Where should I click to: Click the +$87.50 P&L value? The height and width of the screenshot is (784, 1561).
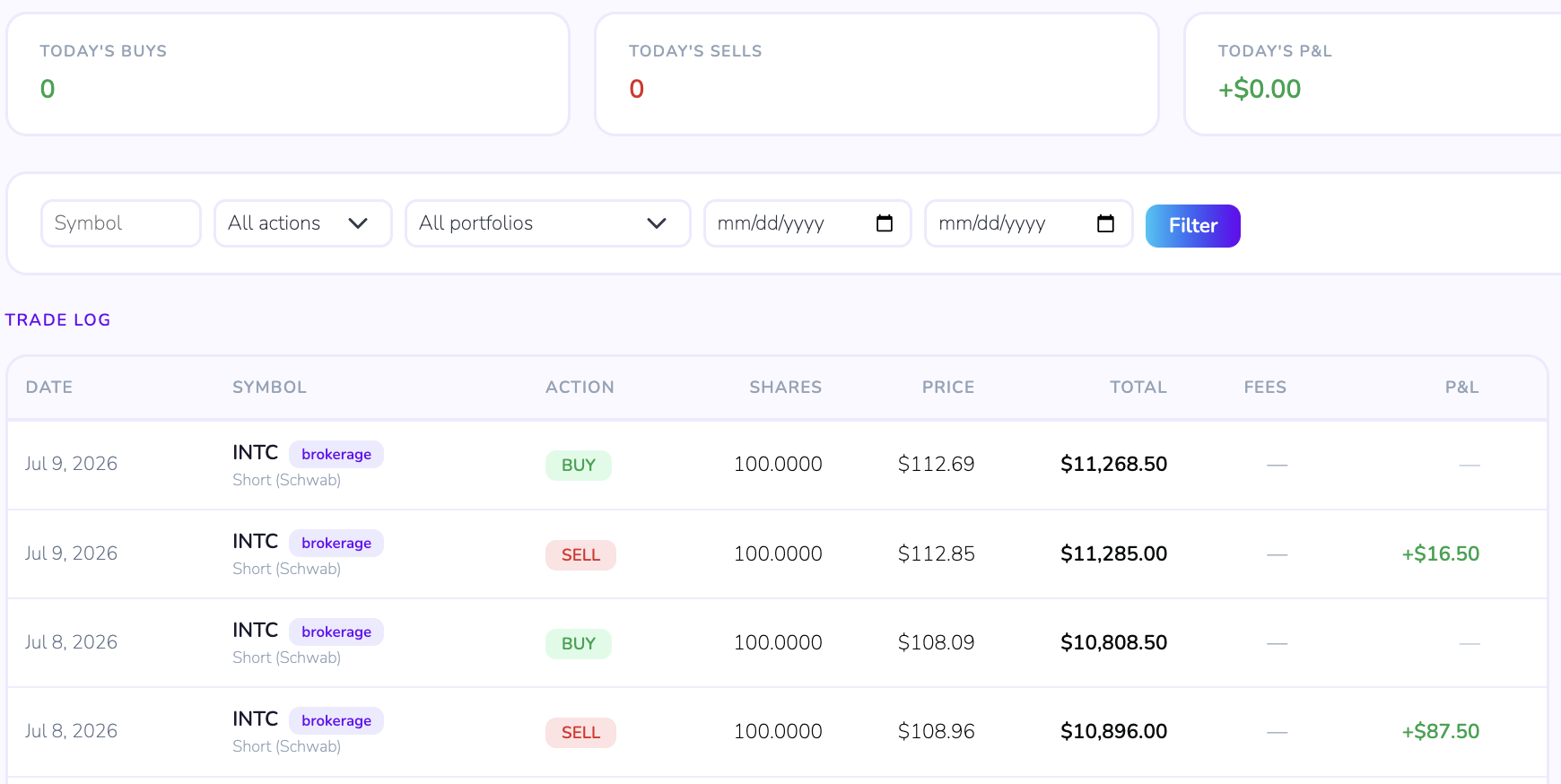[x=1441, y=731]
